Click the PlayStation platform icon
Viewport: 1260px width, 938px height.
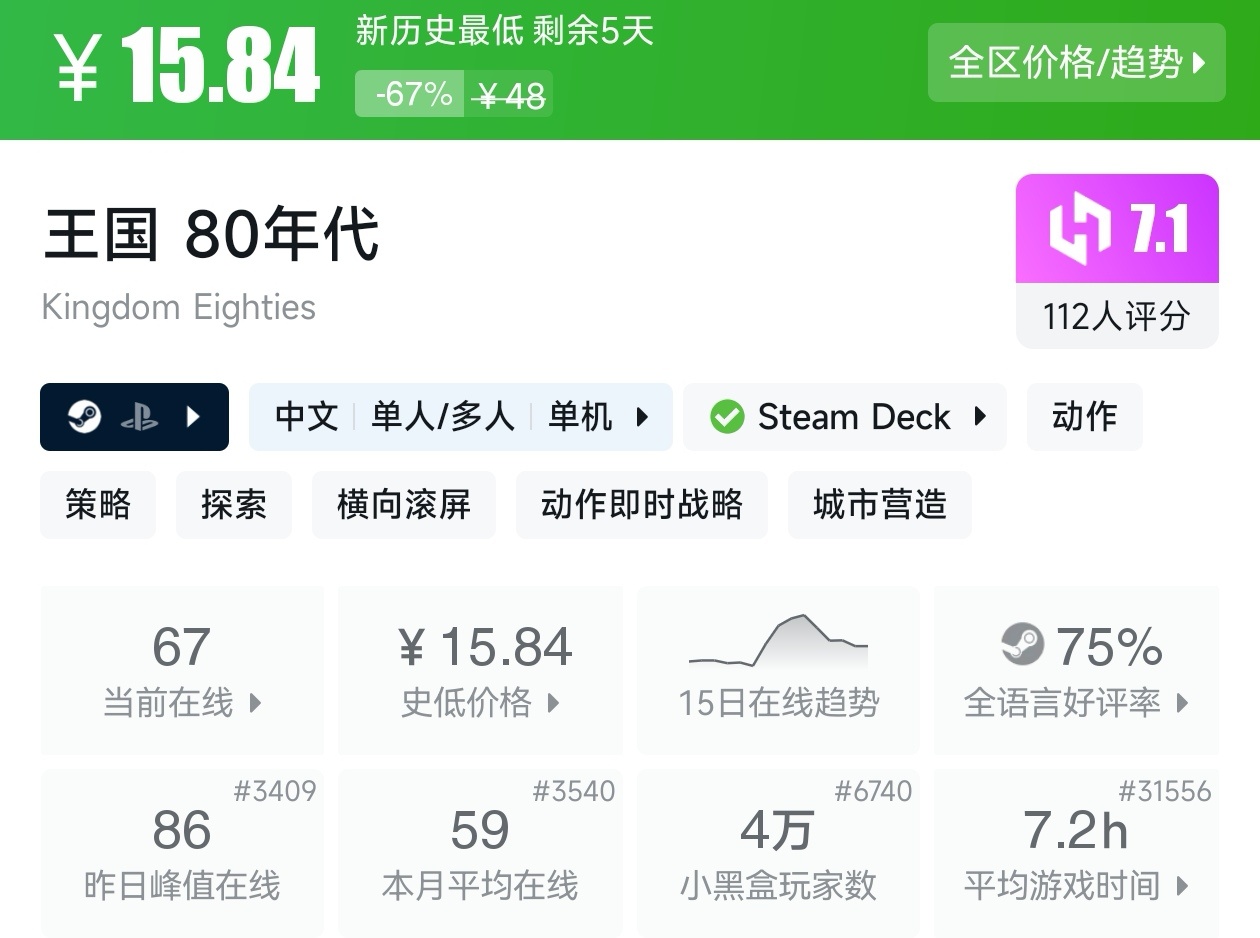[x=139, y=417]
